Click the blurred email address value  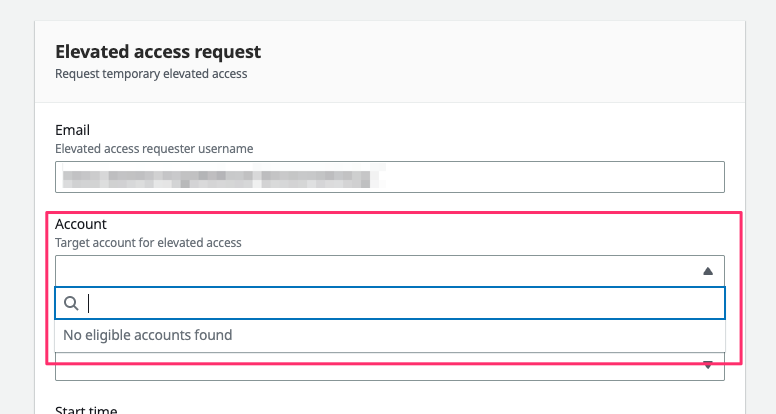(x=215, y=178)
